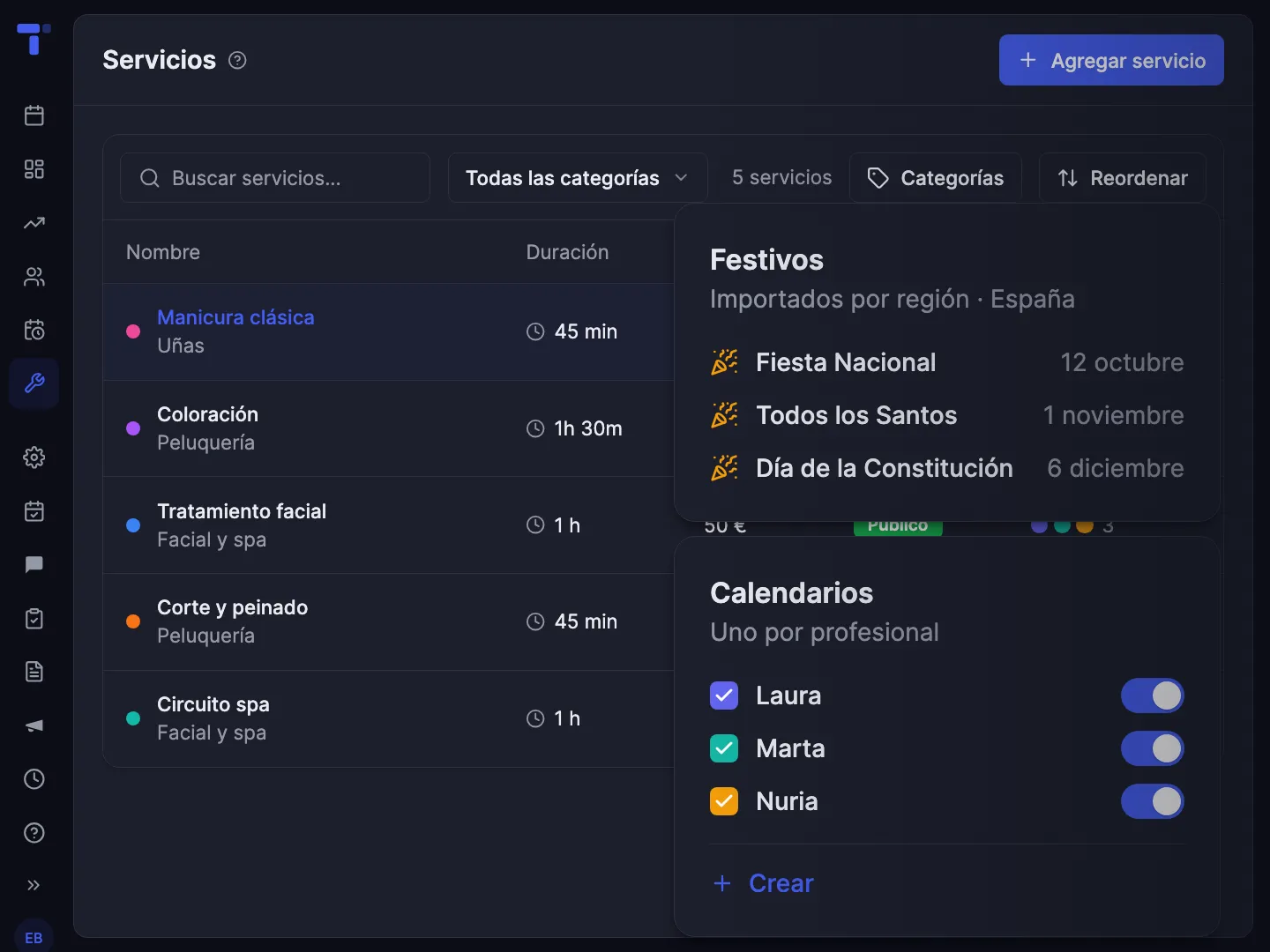Select the Coloración service row name
The width and height of the screenshot is (1270, 952).
207,414
